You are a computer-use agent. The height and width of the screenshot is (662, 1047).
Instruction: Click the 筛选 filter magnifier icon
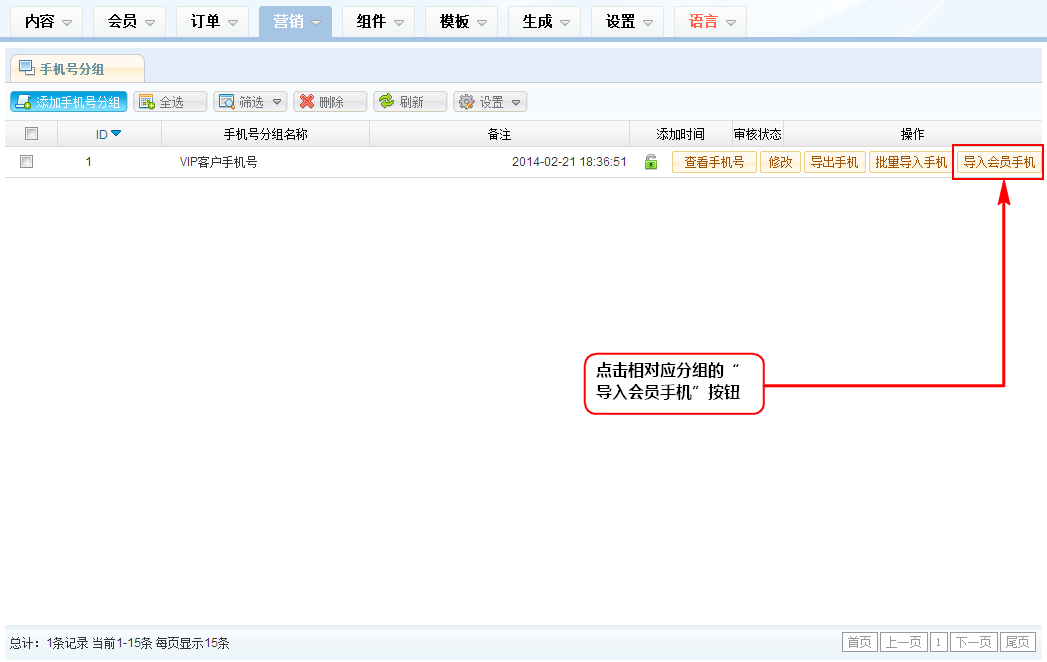[226, 102]
